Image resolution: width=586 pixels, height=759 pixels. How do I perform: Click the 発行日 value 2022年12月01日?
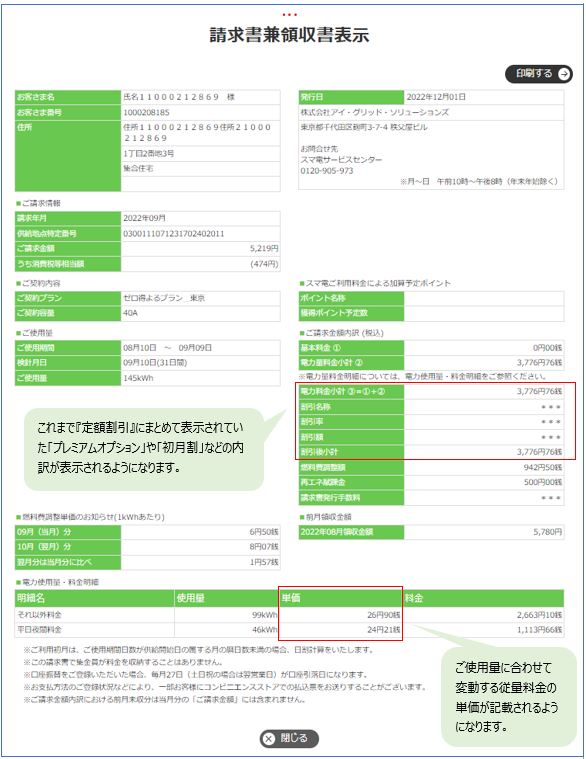(436, 97)
